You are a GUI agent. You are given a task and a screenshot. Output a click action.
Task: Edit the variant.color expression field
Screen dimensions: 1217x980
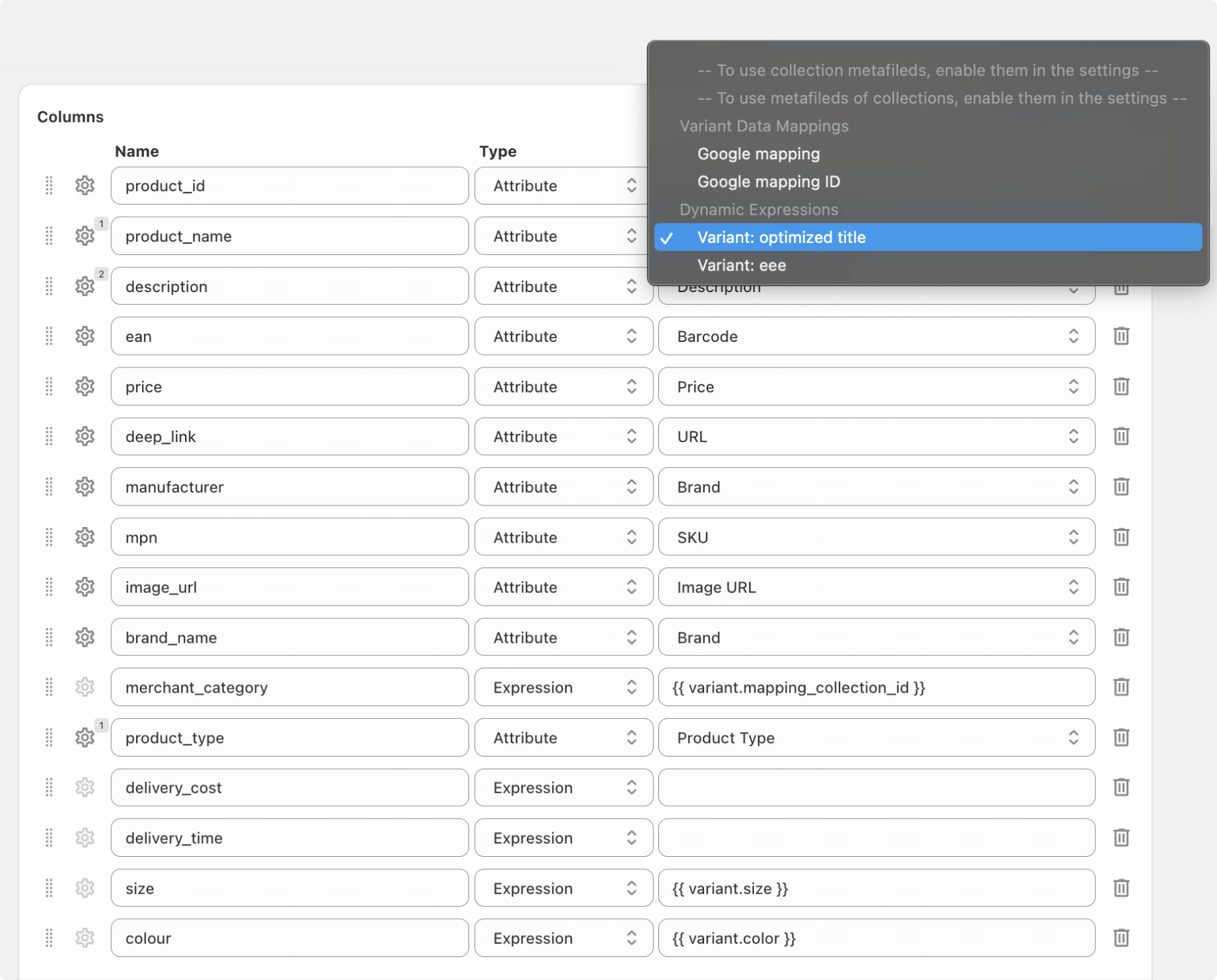tap(876, 938)
